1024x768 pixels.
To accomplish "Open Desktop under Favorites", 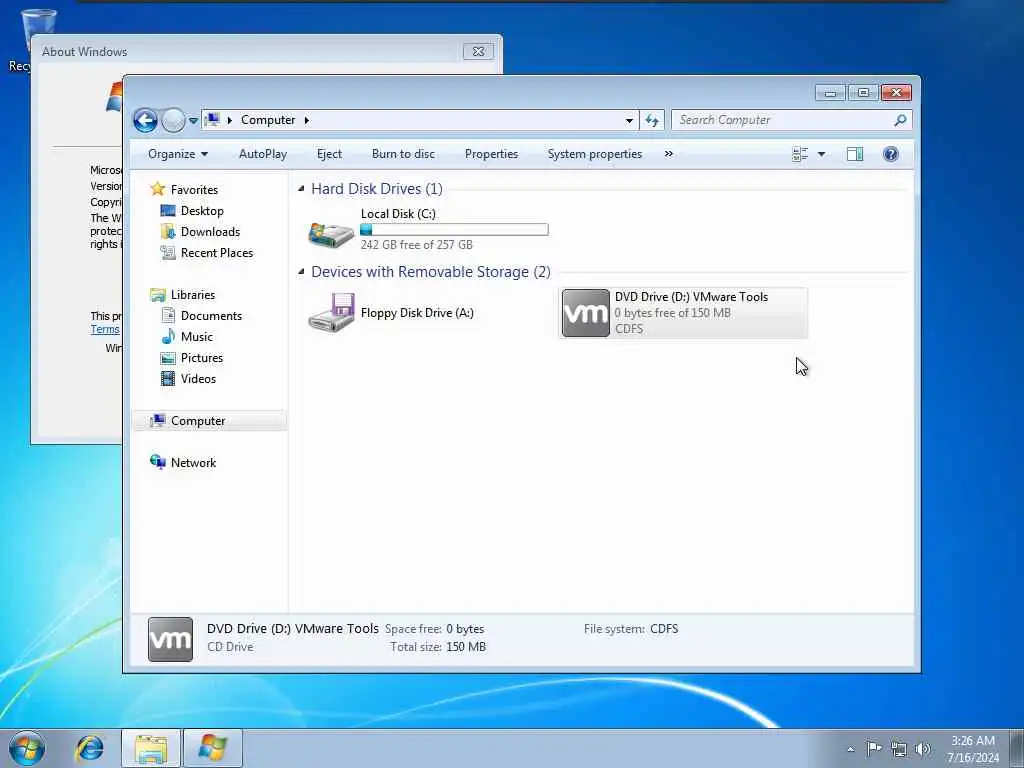I will tap(202, 211).
